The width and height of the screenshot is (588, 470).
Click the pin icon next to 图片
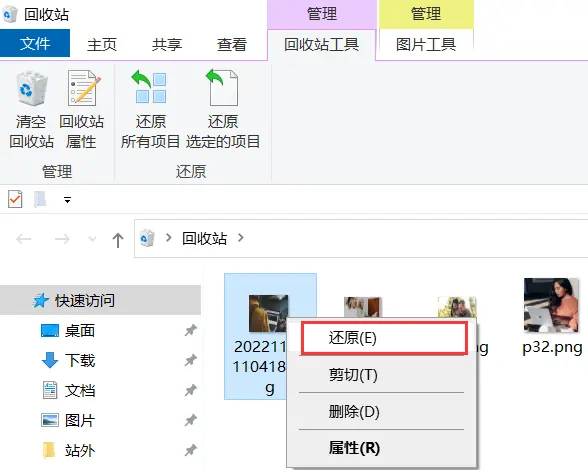(x=190, y=420)
